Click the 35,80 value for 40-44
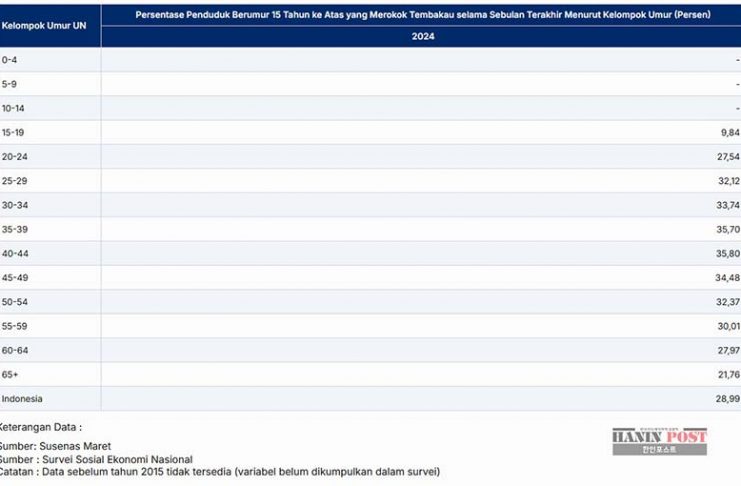741x486 pixels. coord(728,253)
